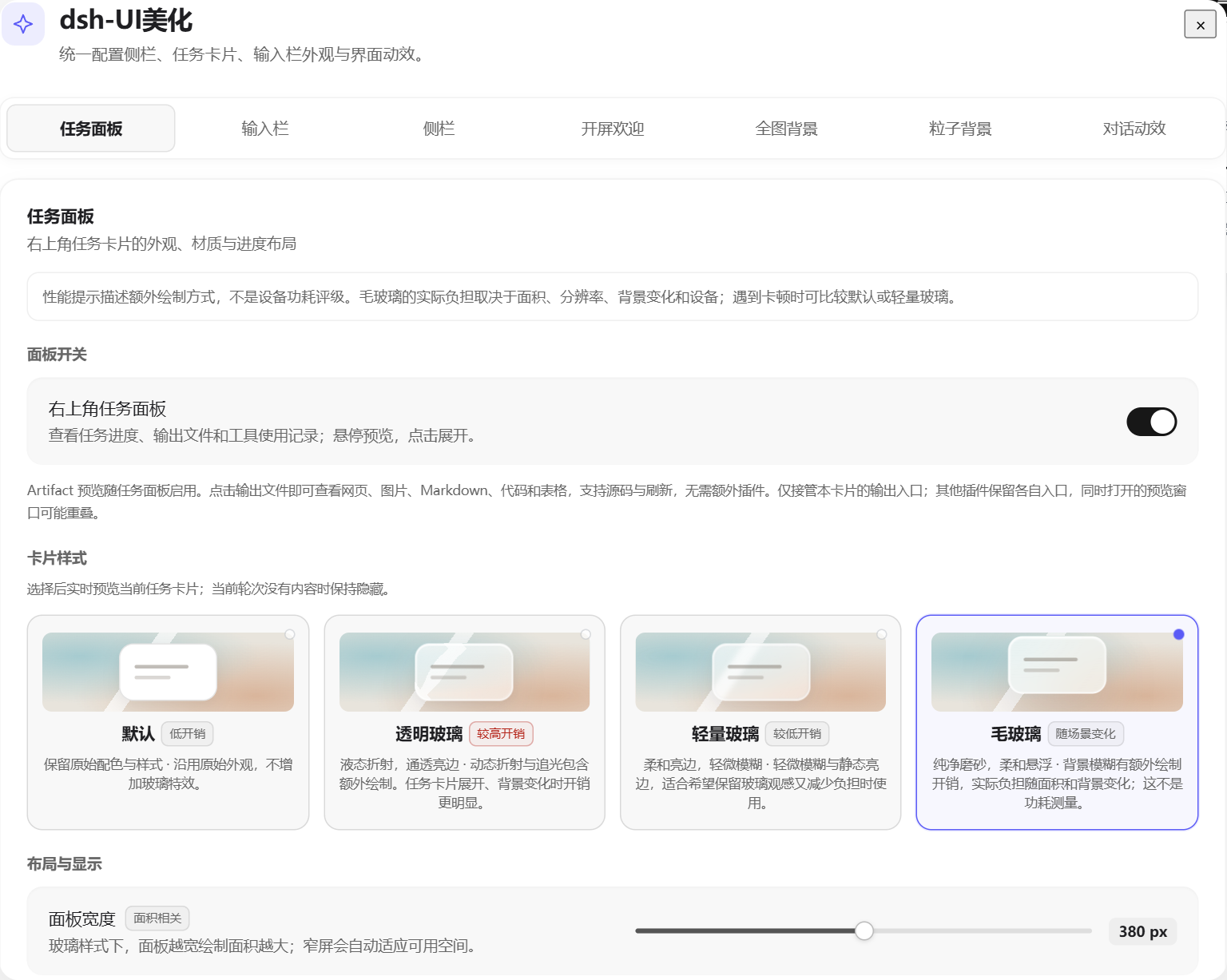The height and width of the screenshot is (980, 1227).
Task: Click the dsh-UI美化 dialog title
Action: pos(126,21)
